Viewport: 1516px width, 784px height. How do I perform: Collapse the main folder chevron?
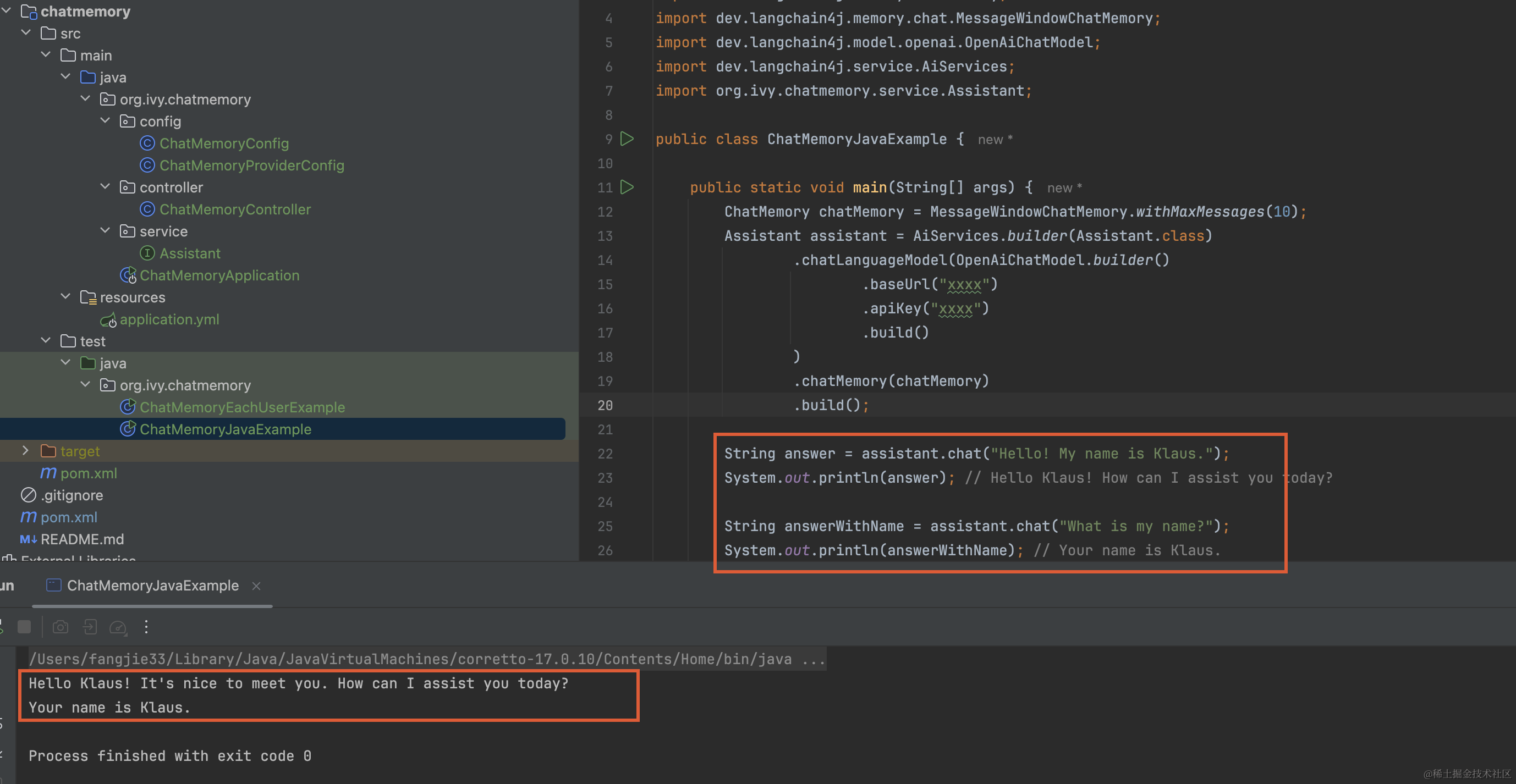(46, 54)
